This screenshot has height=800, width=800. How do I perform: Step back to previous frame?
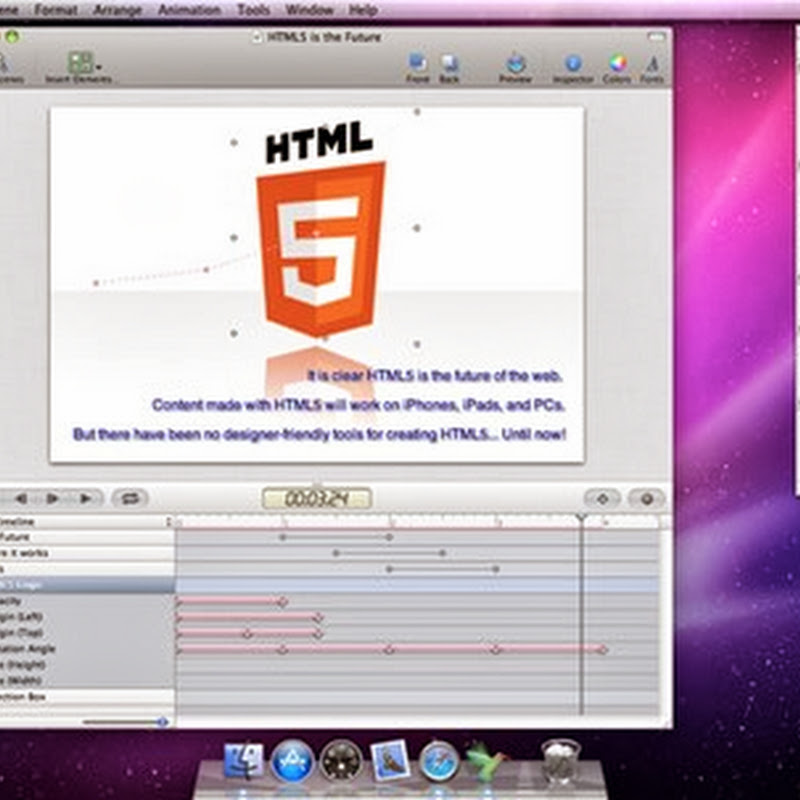pyautogui.click(x=21, y=498)
